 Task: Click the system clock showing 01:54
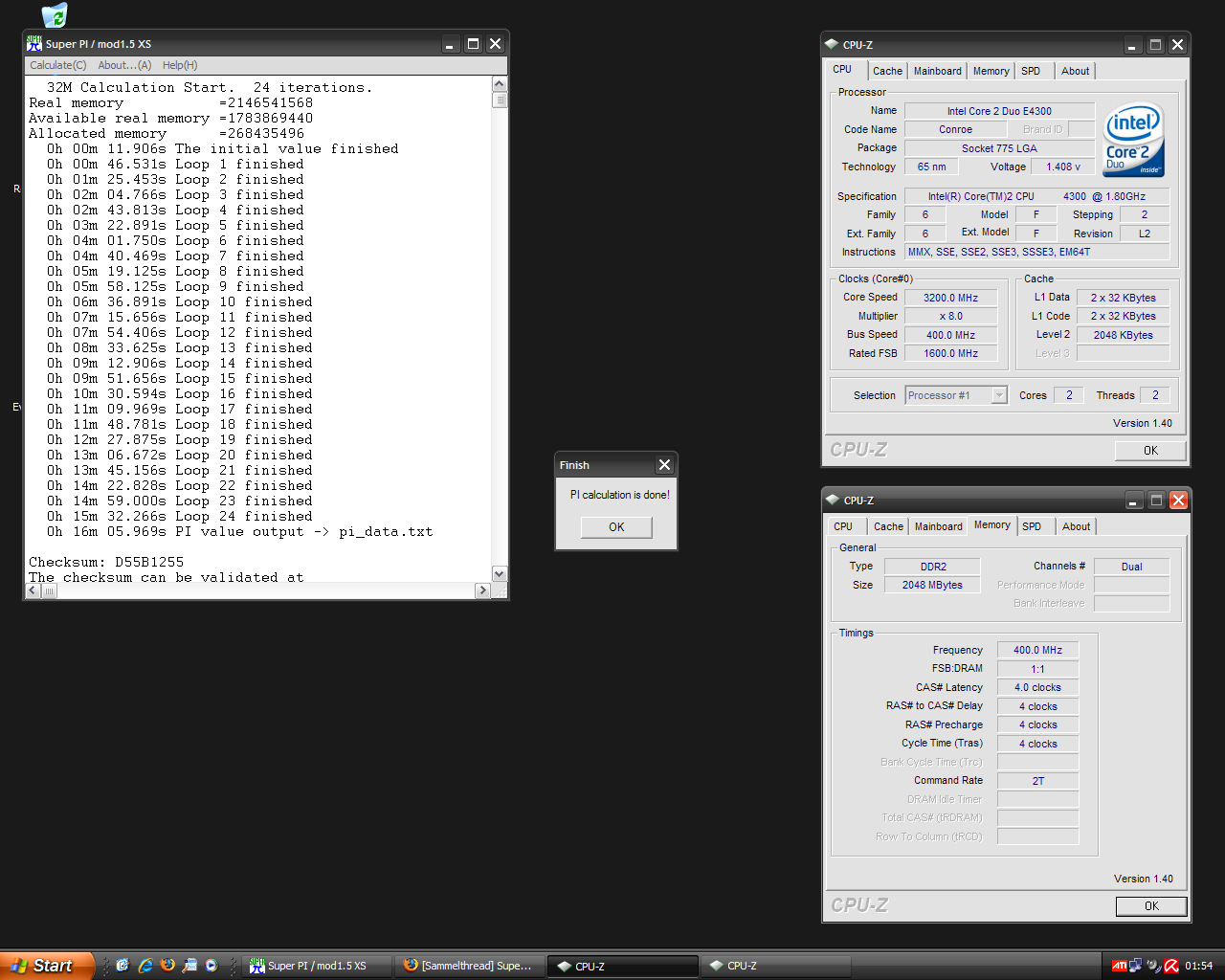click(1198, 966)
